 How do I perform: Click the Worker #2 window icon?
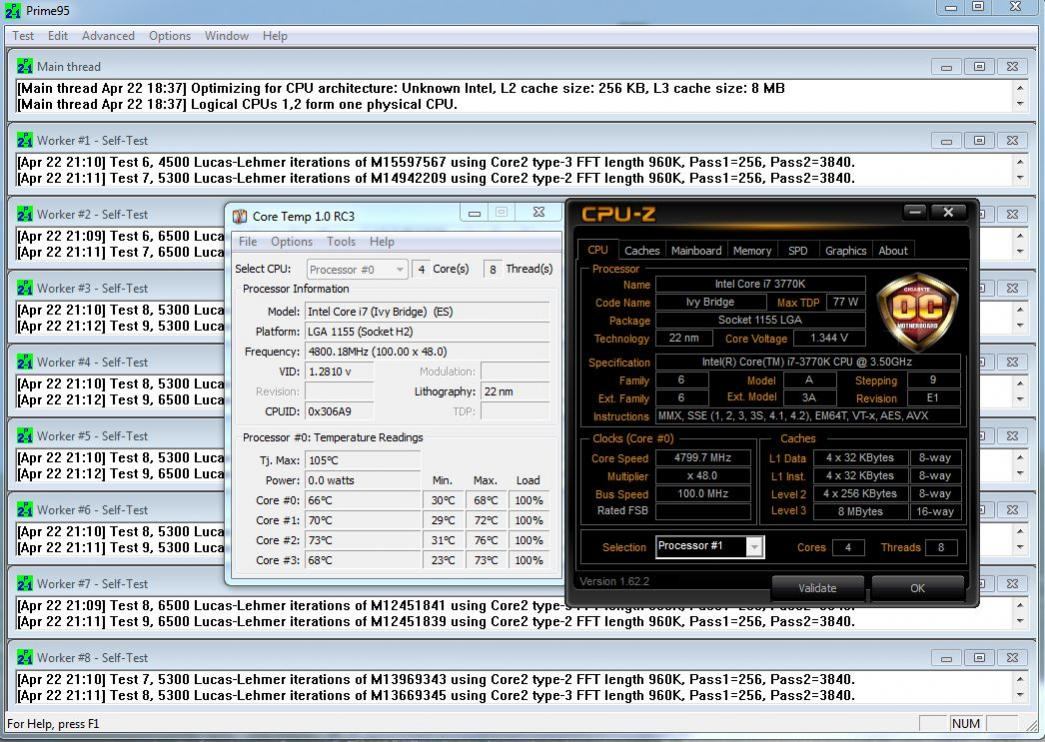(x=25, y=214)
